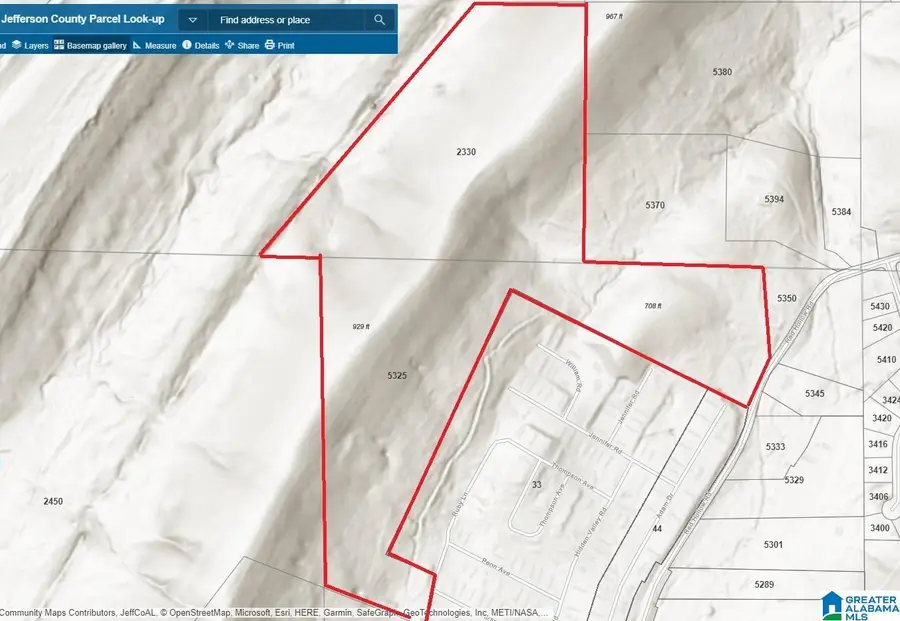
Task: Click the 708 ft elevation marker area
Action: [654, 303]
